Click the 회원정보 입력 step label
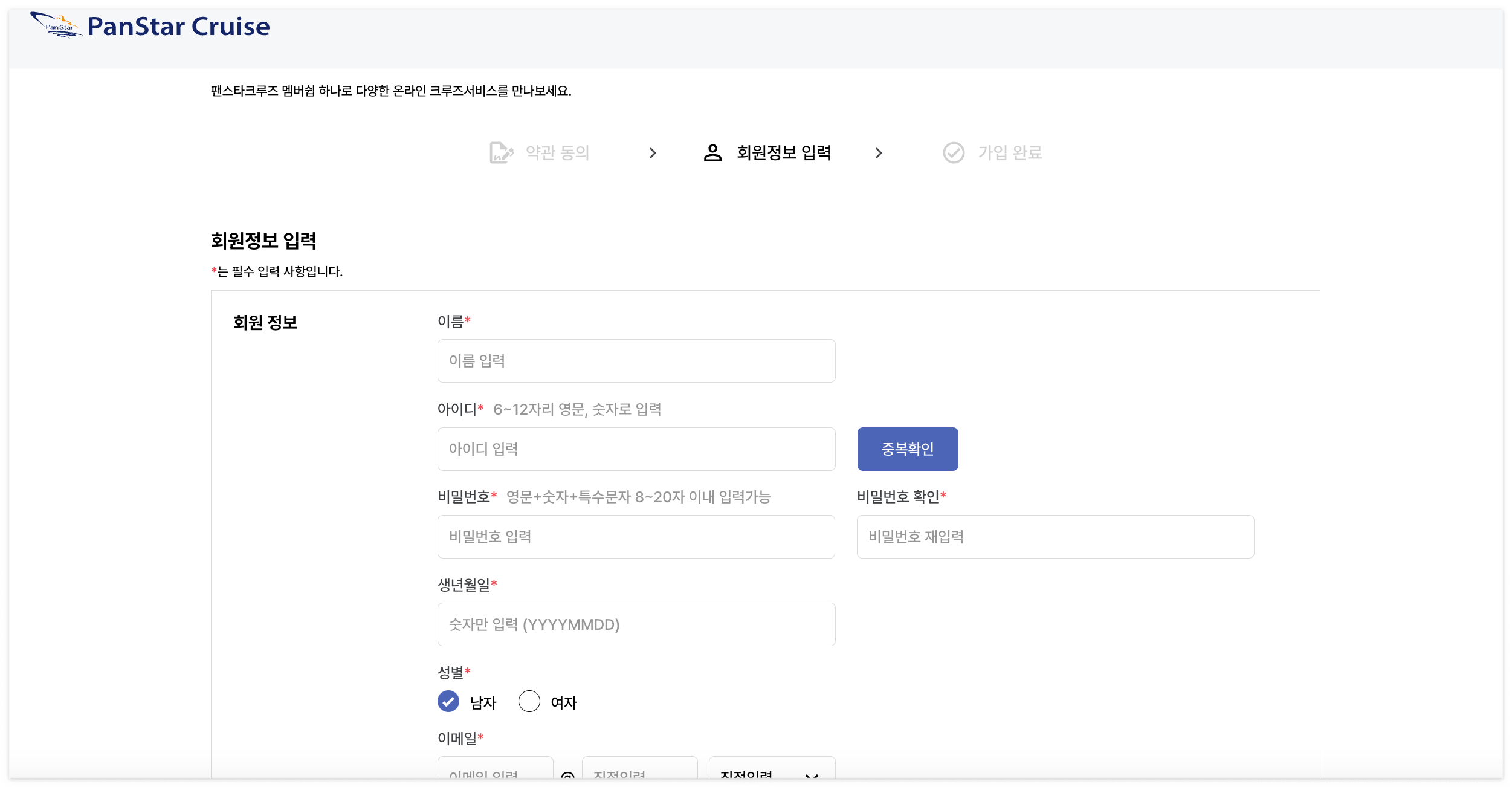Screen dimensions: 1512x787 pyautogui.click(x=784, y=152)
